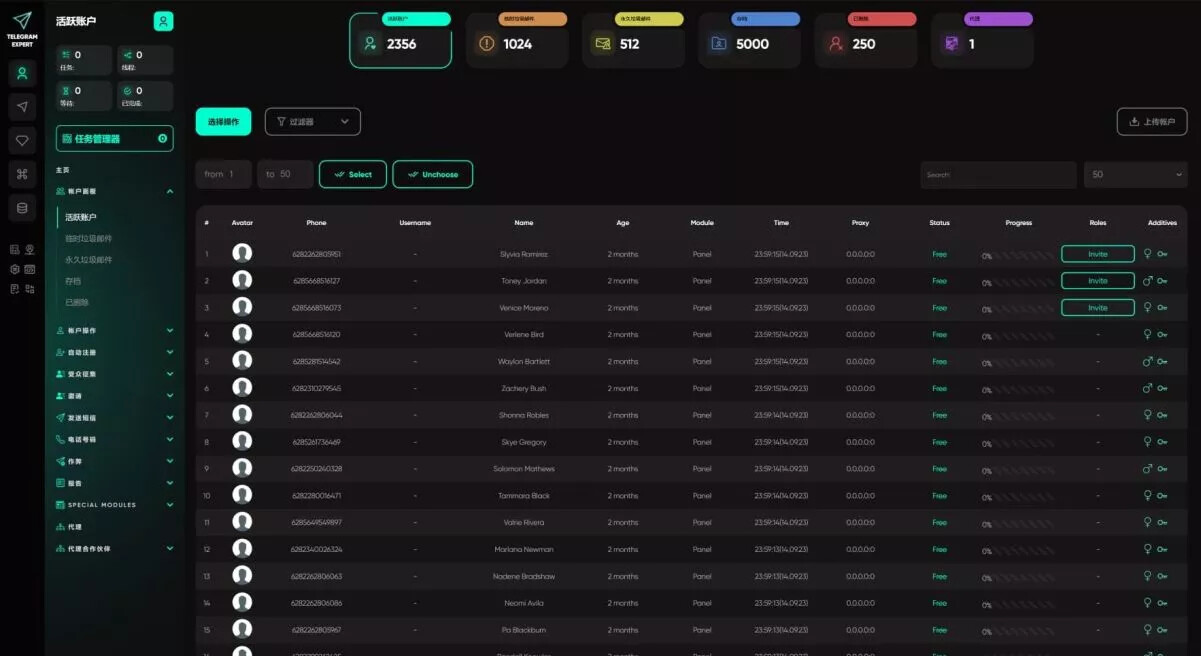Open 已删除 in the sidebar menu
This screenshot has width=1201, height=656.
coord(77,302)
